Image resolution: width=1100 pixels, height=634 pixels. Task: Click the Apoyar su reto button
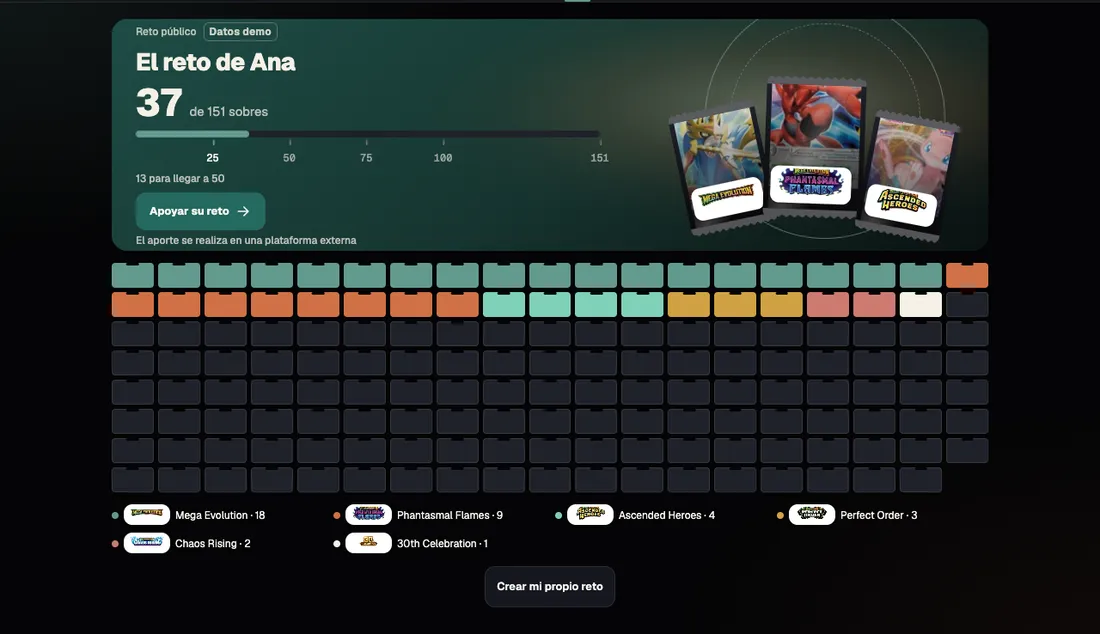[200, 211]
